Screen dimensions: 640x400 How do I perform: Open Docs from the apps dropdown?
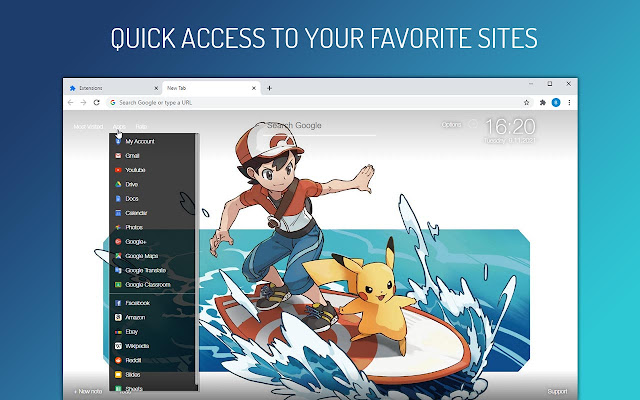coord(127,199)
